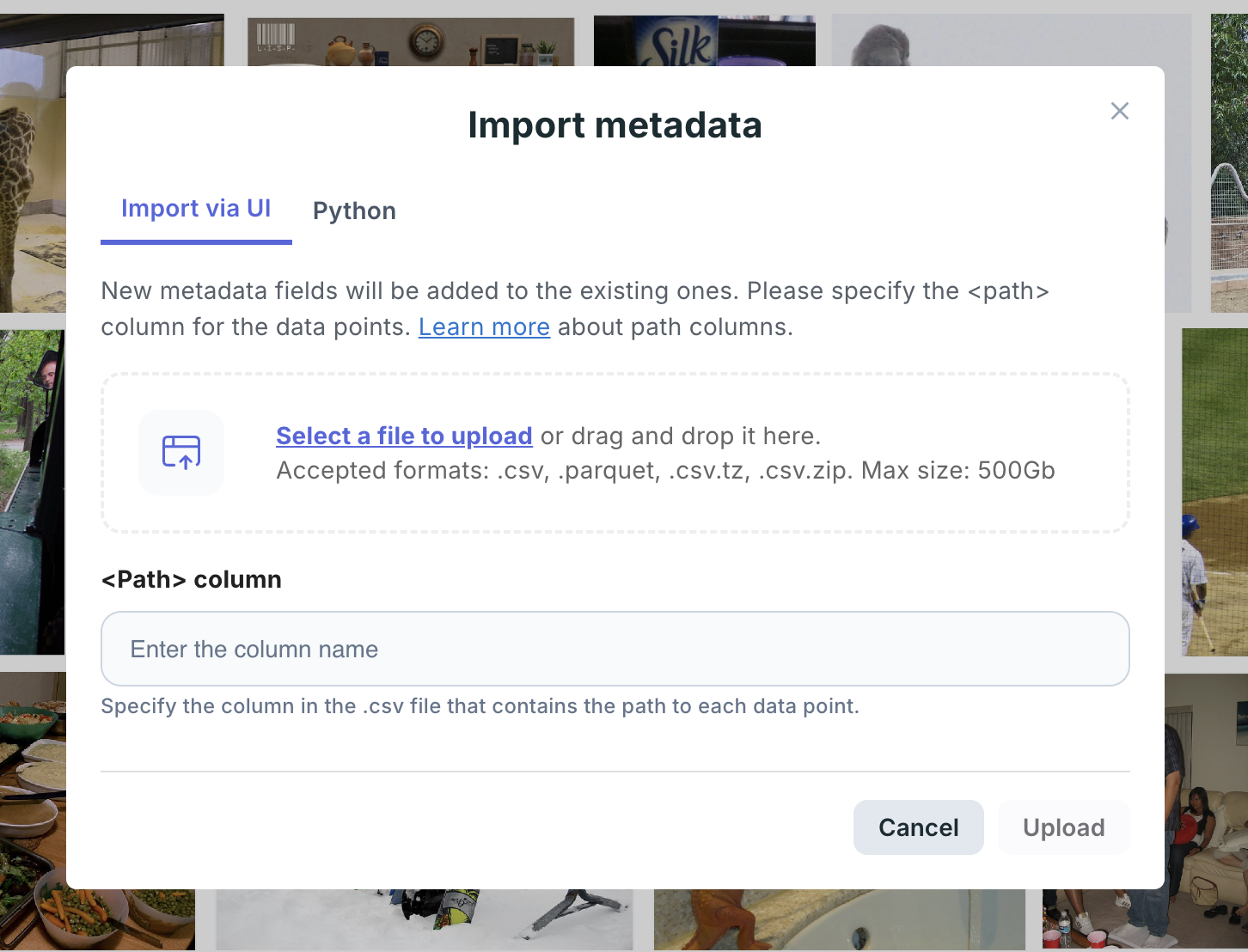Screen dimensions: 1248x952
Task: Open the shelf with clock thumbnail
Action: [411, 40]
